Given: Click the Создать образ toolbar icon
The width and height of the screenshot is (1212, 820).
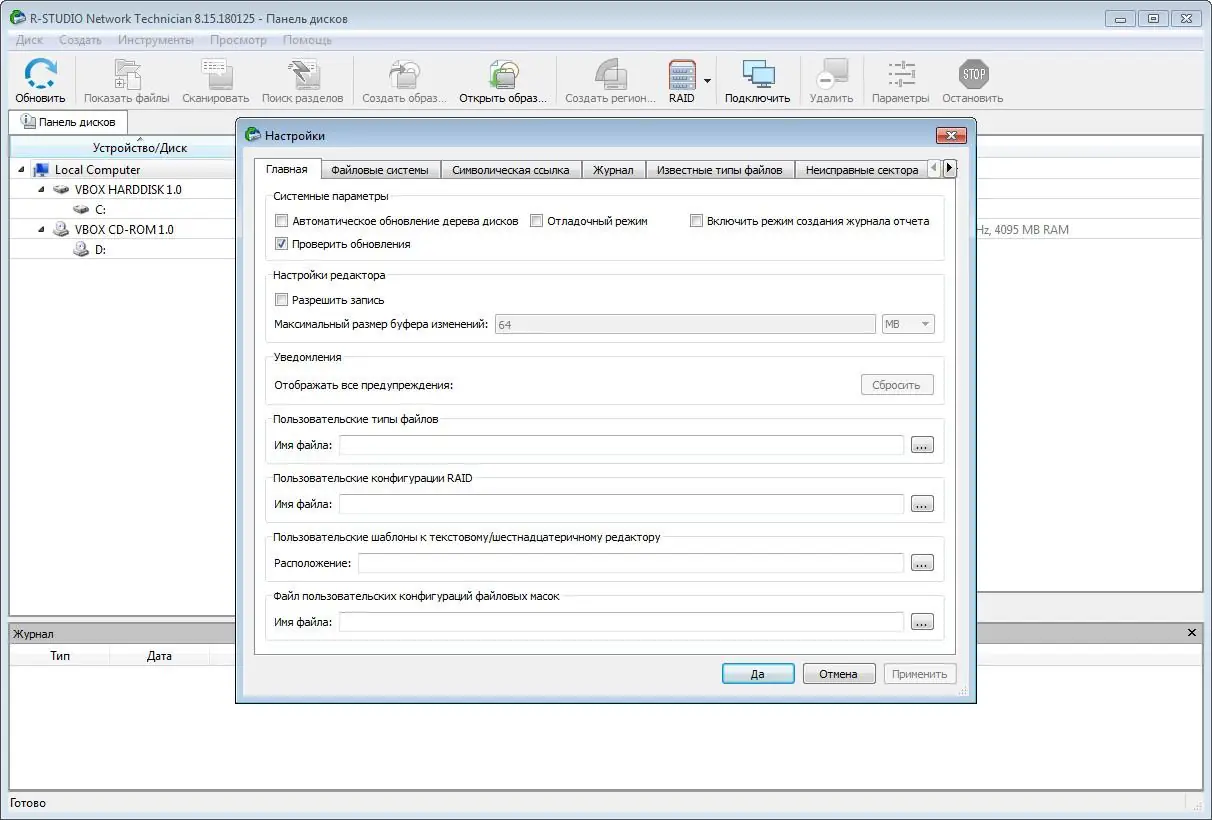Looking at the screenshot, I should [x=405, y=74].
